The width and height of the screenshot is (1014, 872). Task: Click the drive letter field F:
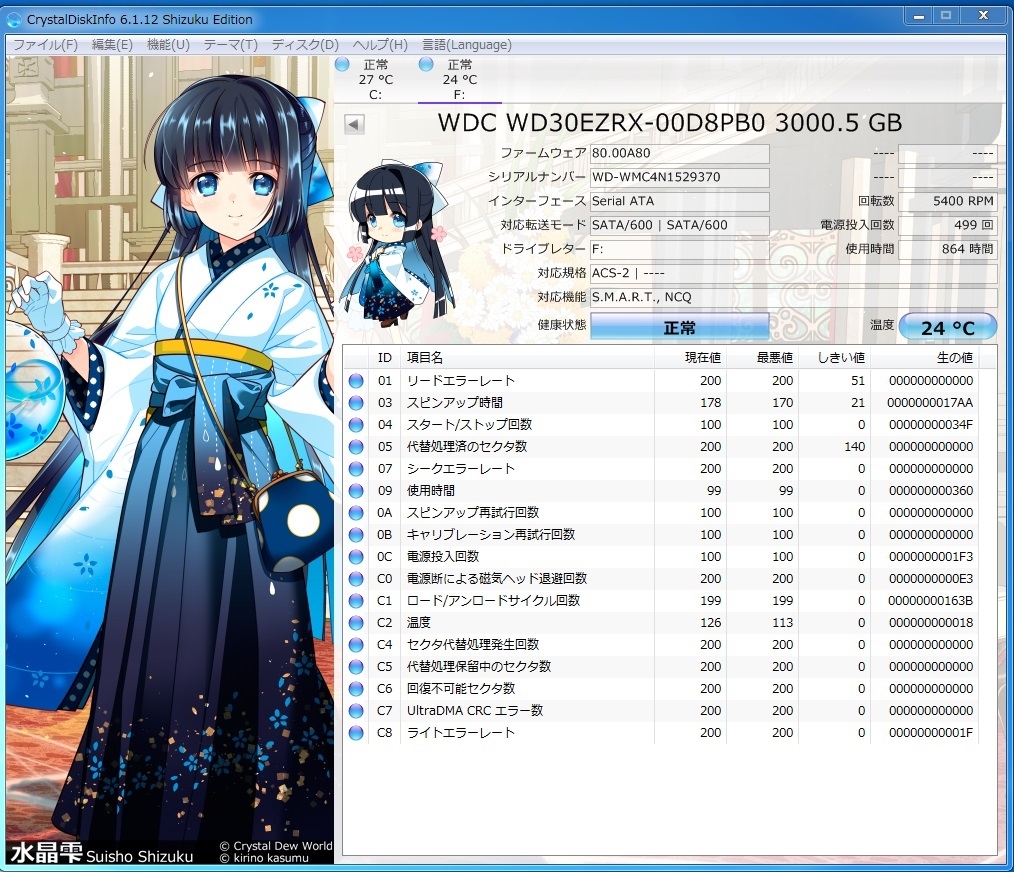[680, 249]
